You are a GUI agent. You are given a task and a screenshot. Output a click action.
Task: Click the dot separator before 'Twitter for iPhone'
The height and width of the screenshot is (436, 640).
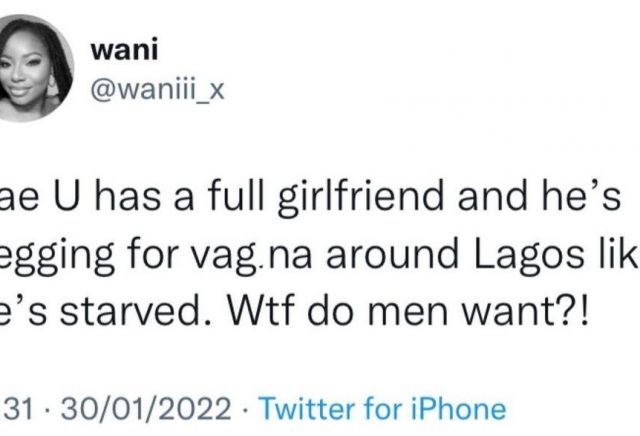pos(246,408)
